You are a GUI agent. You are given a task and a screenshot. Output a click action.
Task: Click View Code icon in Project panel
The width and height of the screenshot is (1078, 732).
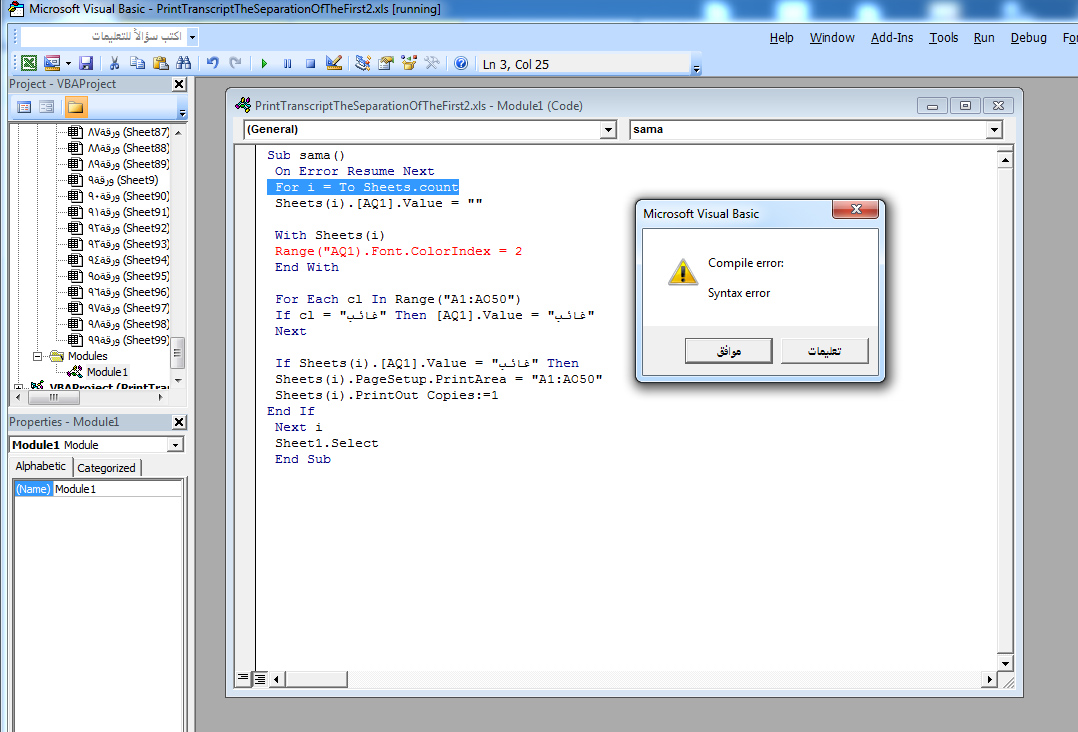[24, 107]
